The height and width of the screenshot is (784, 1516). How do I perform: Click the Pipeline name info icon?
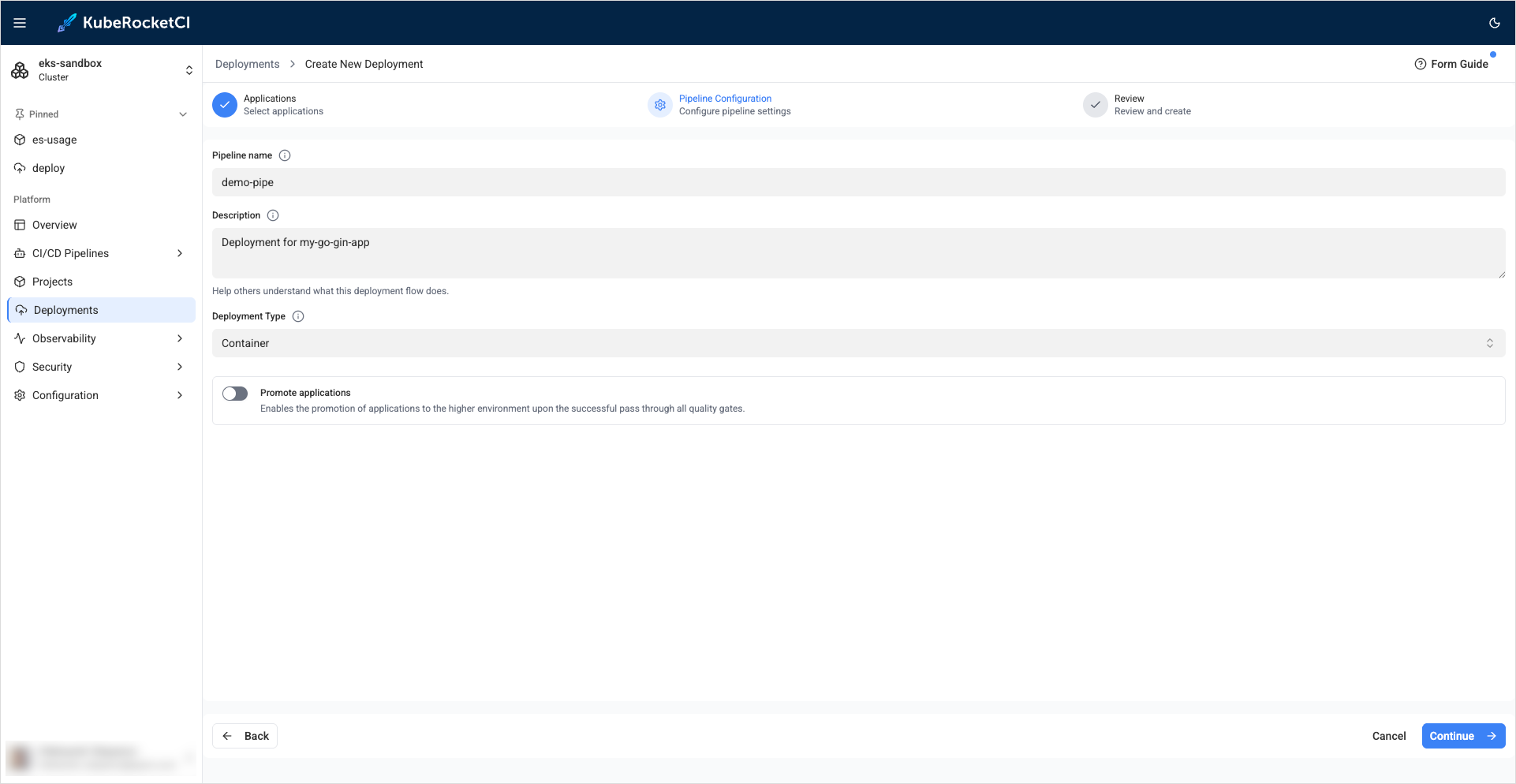point(285,155)
